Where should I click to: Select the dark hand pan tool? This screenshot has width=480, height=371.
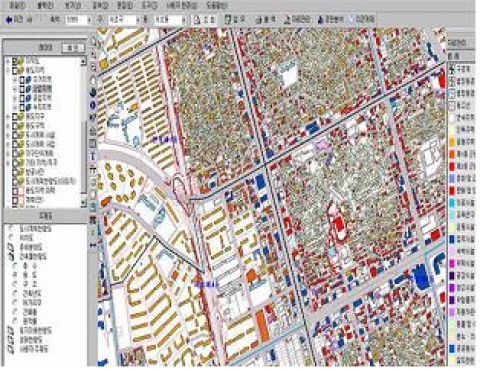(x=93, y=92)
